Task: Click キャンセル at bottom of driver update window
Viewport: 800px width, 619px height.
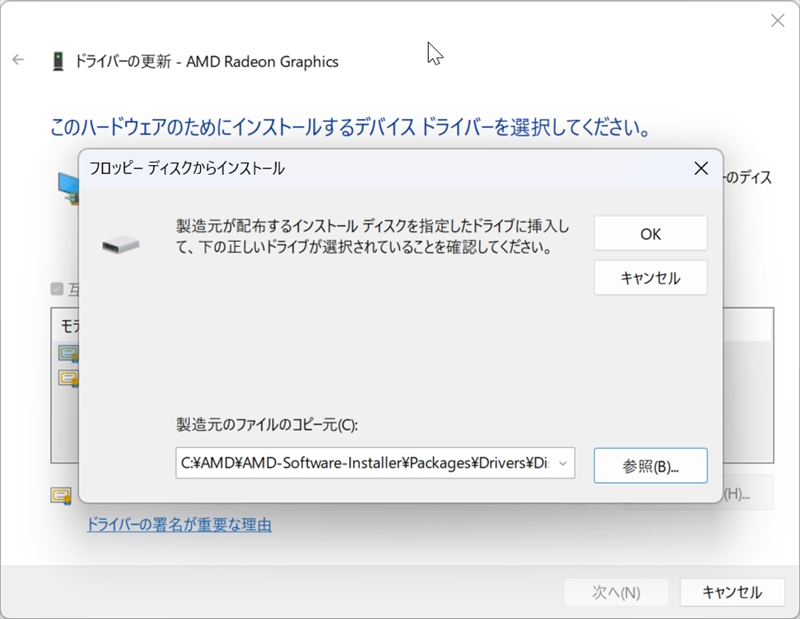Action: coord(732,592)
